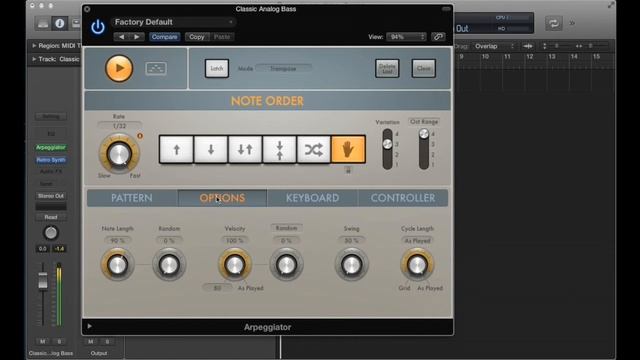Click the Arpeggiator plugin slot in channel strip

click(x=51, y=147)
